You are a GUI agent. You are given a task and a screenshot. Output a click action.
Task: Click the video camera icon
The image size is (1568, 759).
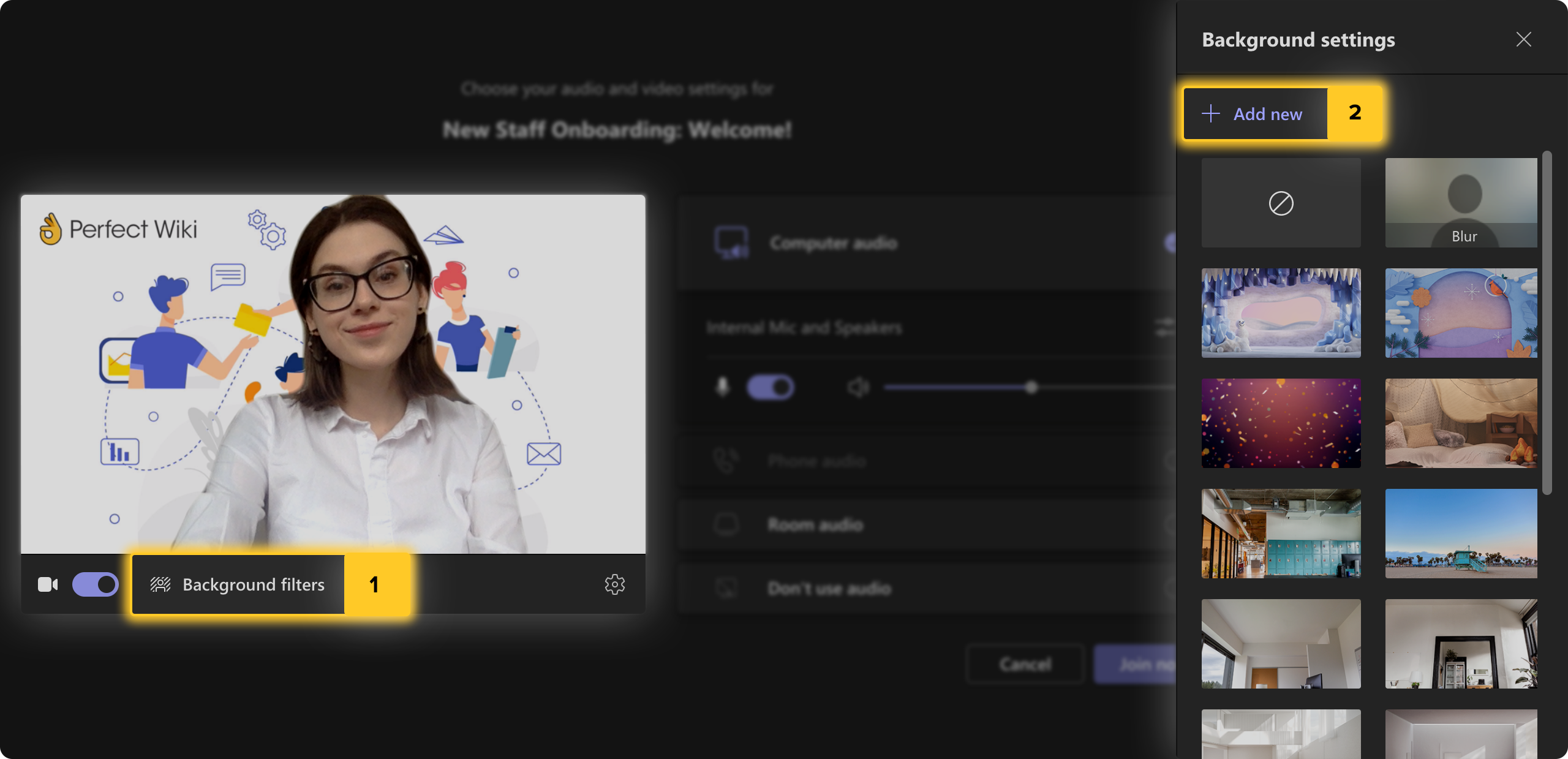tap(48, 584)
